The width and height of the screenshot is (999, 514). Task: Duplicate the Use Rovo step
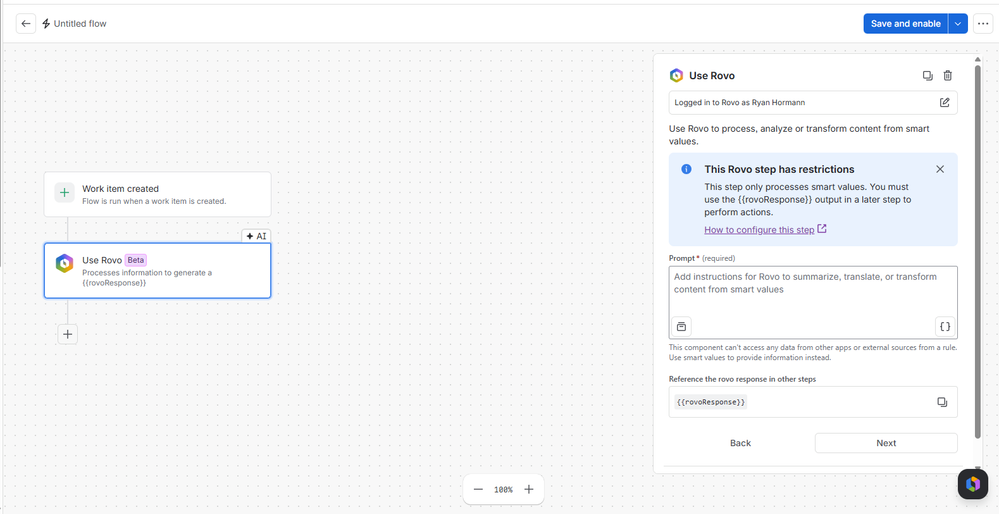[928, 76]
